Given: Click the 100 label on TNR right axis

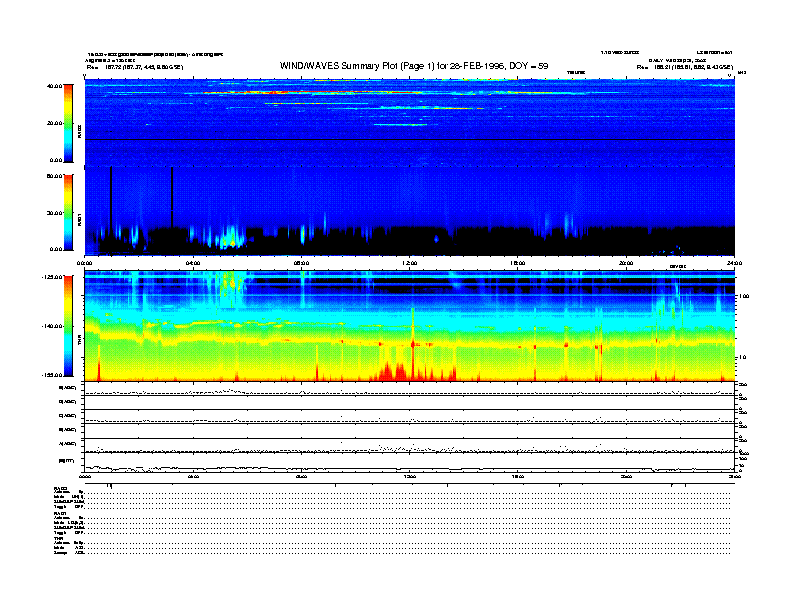Looking at the screenshot, I should (x=744, y=296).
